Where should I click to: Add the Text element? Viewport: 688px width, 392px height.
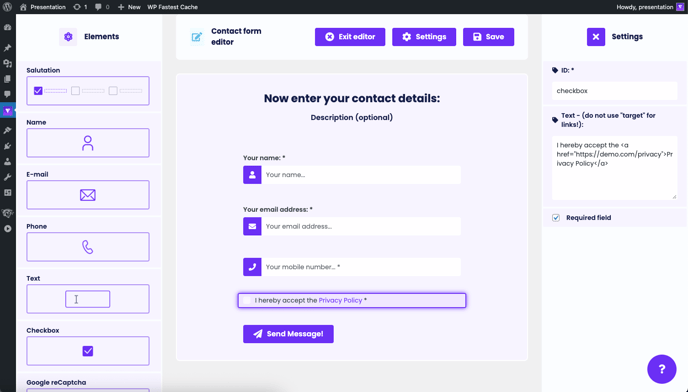point(88,299)
